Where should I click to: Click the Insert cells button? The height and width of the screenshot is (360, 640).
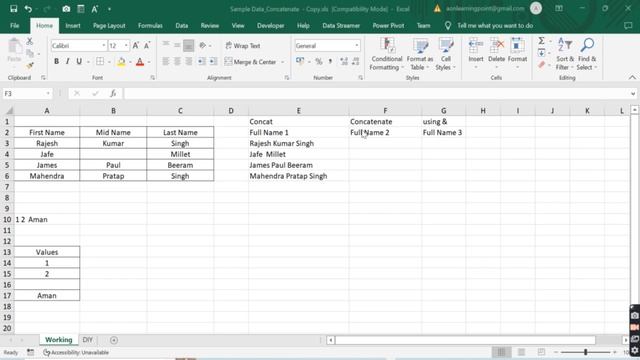pyautogui.click(x=476, y=53)
